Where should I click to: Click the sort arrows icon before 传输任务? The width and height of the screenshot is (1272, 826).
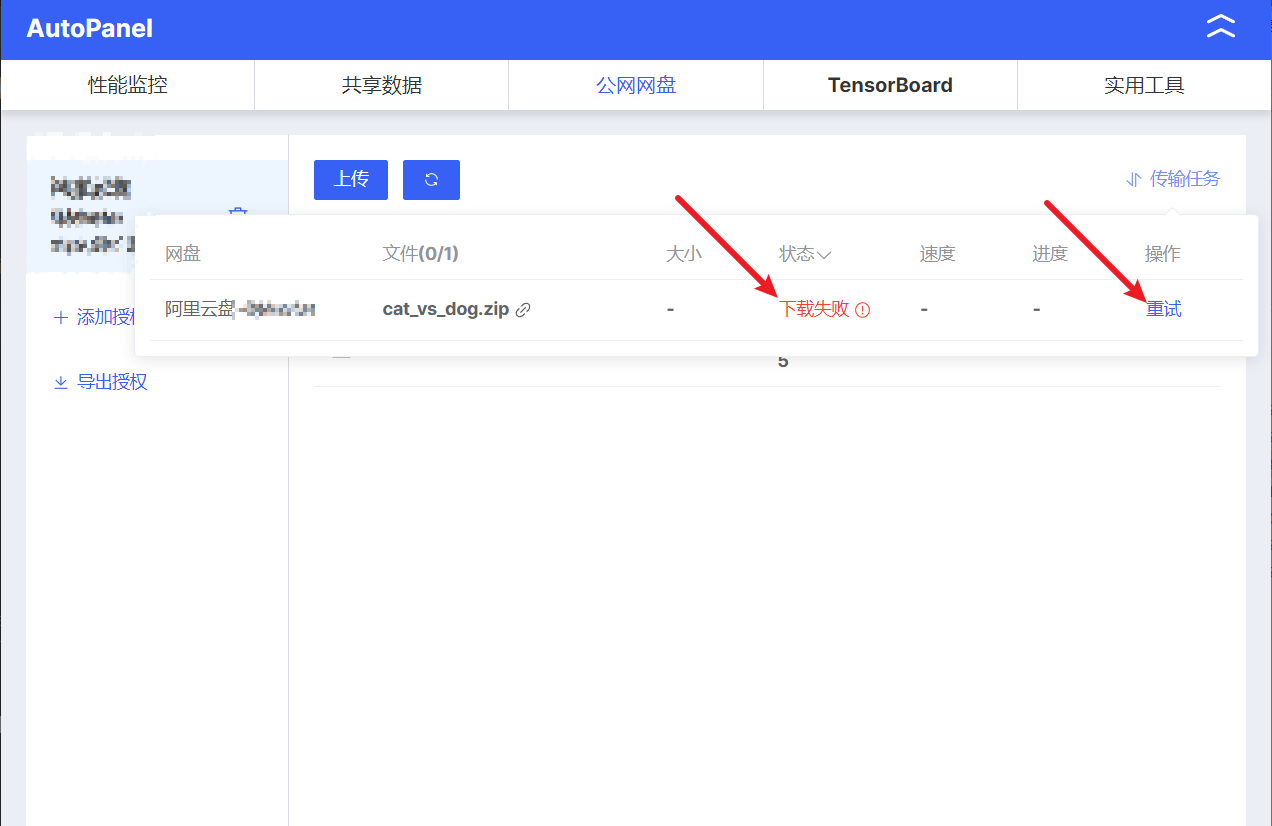click(x=1133, y=179)
